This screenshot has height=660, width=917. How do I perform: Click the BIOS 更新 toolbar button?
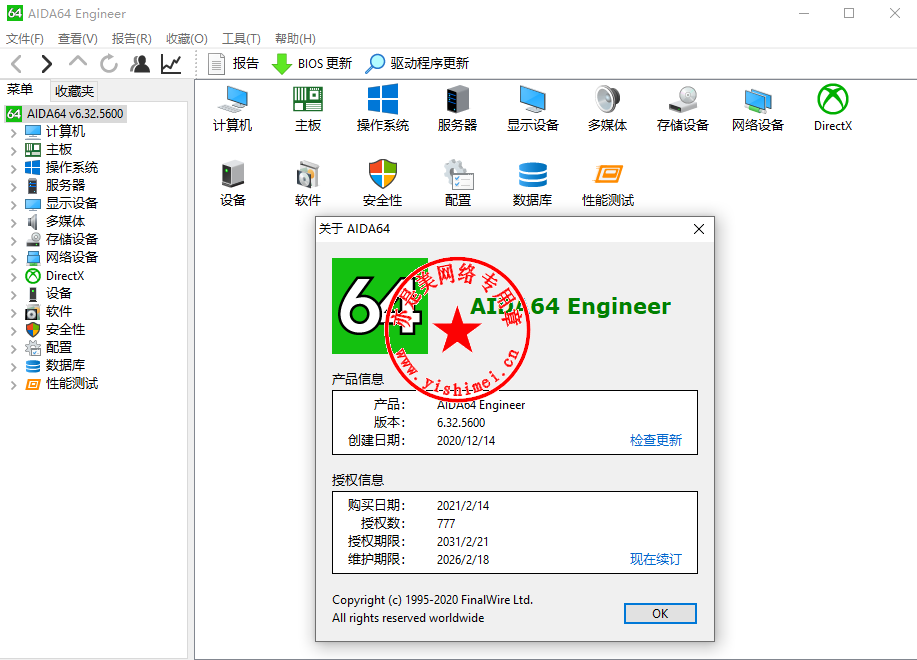[312, 63]
